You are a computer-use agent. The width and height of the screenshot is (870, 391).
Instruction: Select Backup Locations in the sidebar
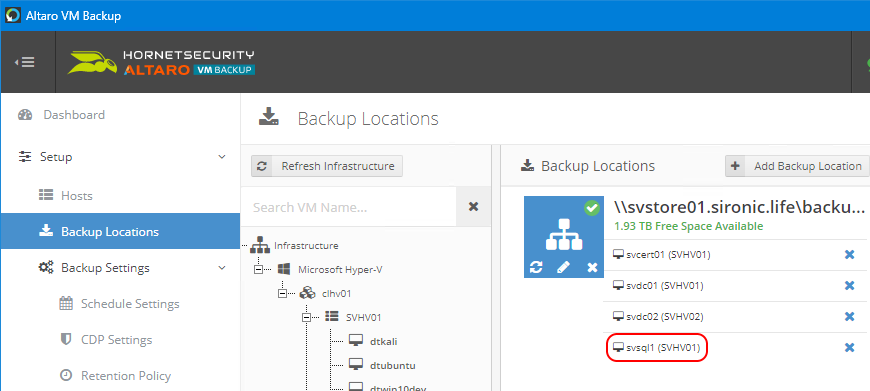(120, 231)
